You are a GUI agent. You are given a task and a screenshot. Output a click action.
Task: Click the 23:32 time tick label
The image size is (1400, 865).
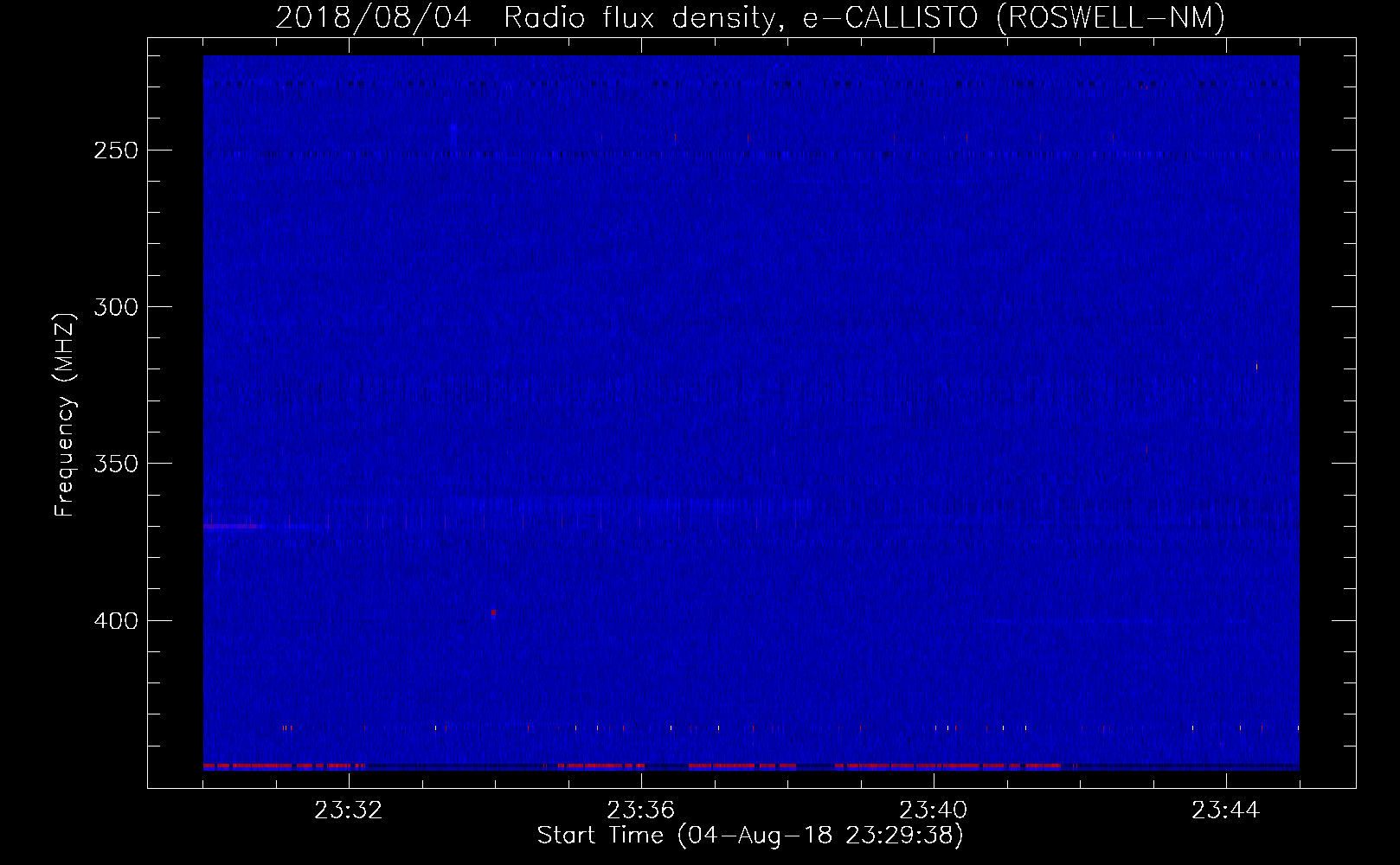pos(349,811)
